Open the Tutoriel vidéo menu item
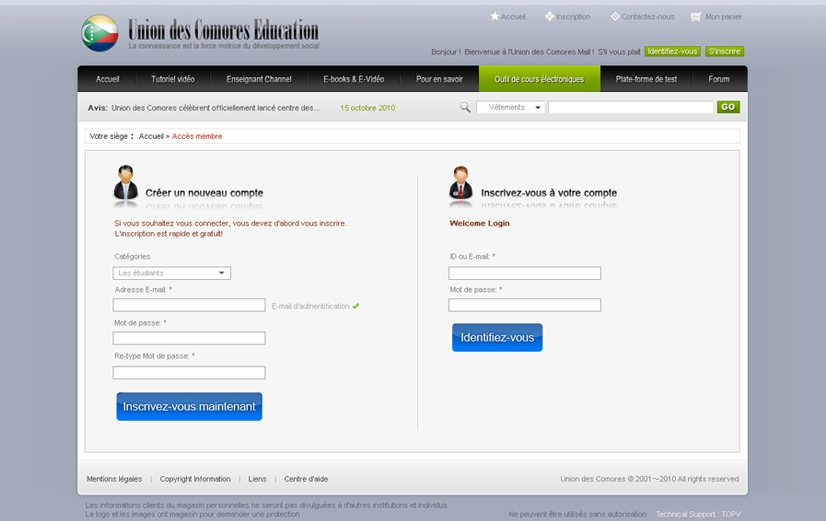The width and height of the screenshot is (826, 521). [x=173, y=79]
